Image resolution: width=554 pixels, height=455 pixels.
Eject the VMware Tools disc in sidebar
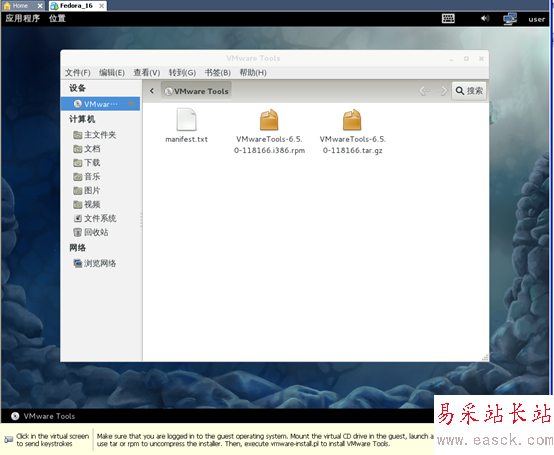coord(131,104)
